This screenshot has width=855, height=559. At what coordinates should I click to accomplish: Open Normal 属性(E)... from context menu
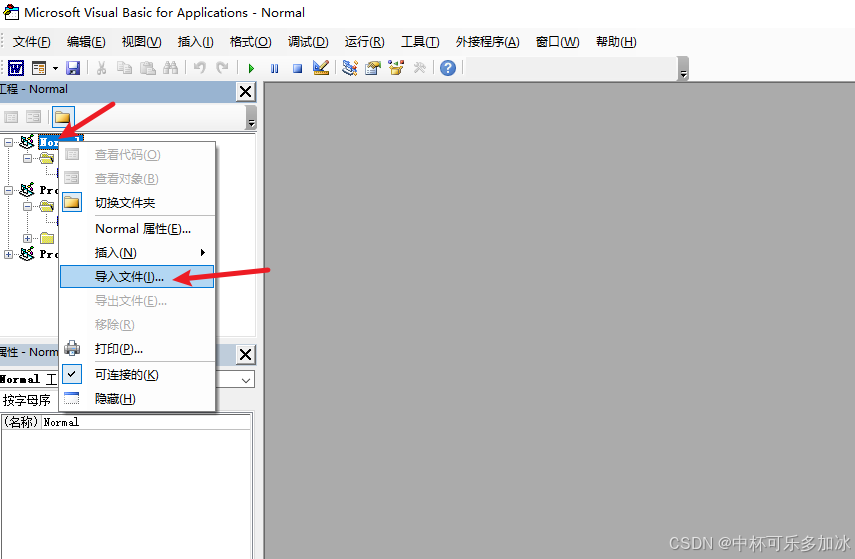pyautogui.click(x=137, y=229)
